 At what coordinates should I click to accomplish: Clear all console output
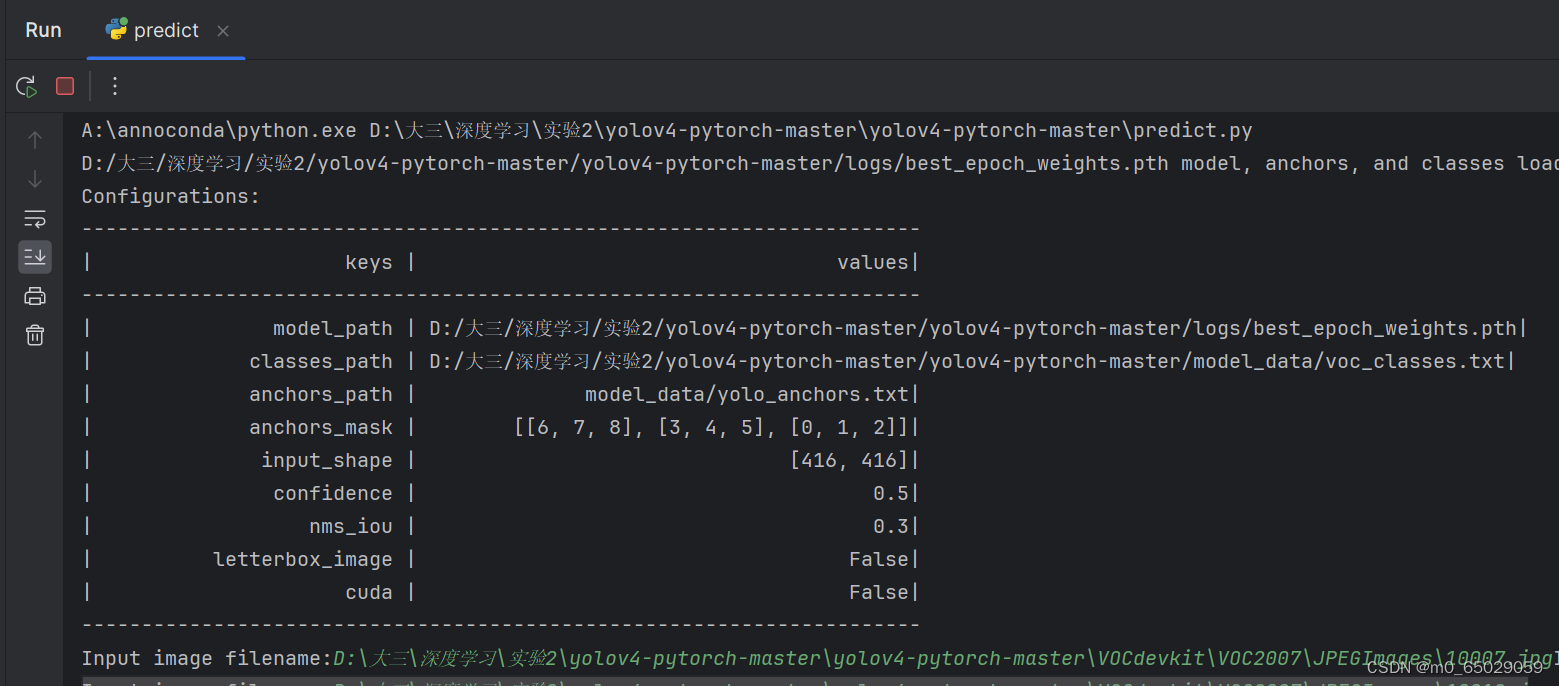point(35,334)
